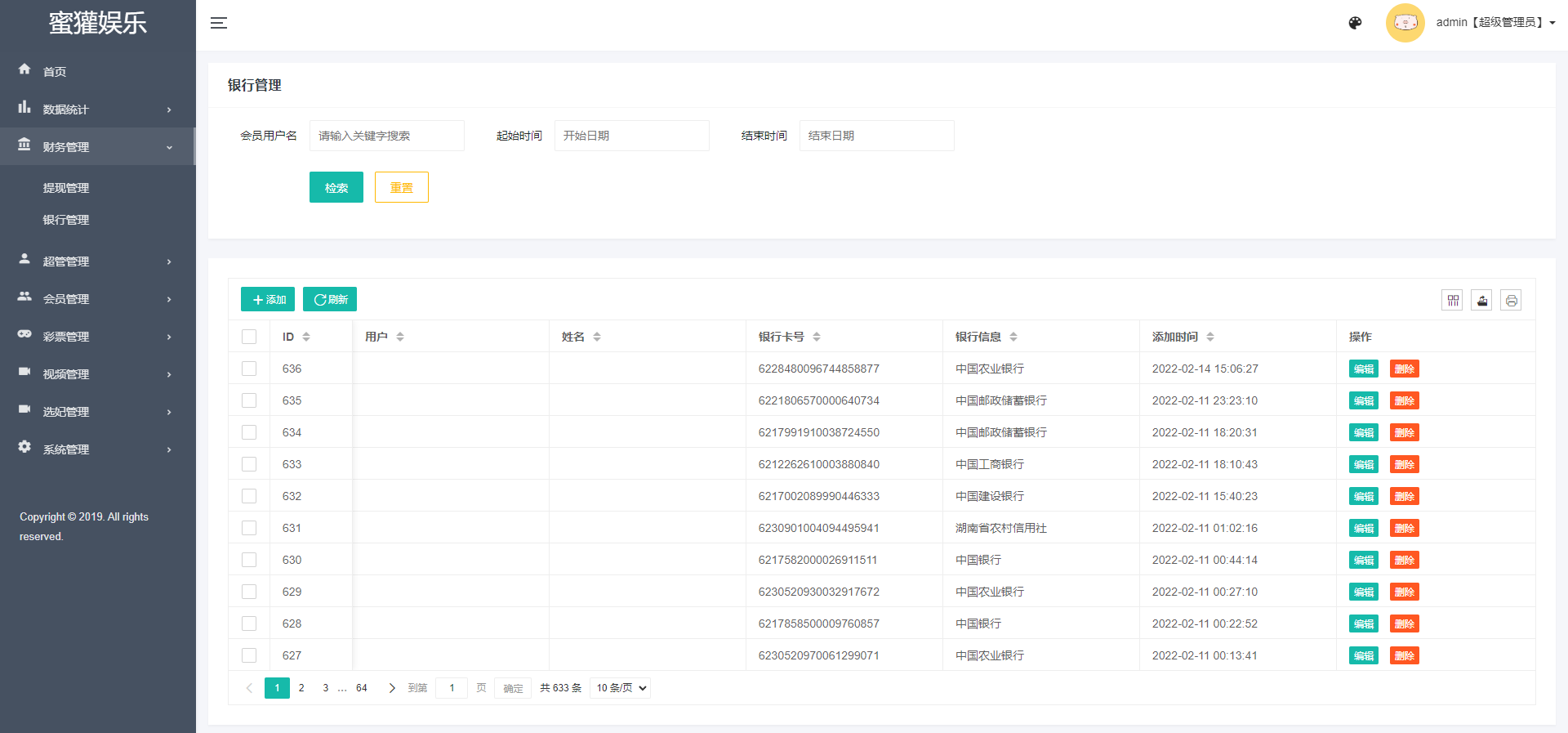Sort the table by ID column
Image resolution: width=1568 pixels, height=733 pixels.
306,337
